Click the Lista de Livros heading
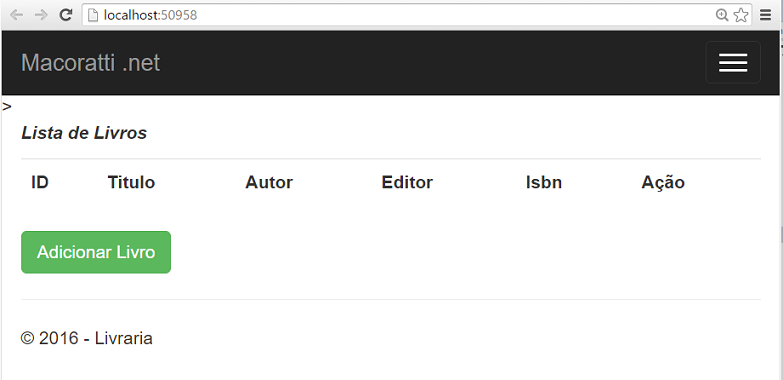783x380 pixels. tap(84, 133)
